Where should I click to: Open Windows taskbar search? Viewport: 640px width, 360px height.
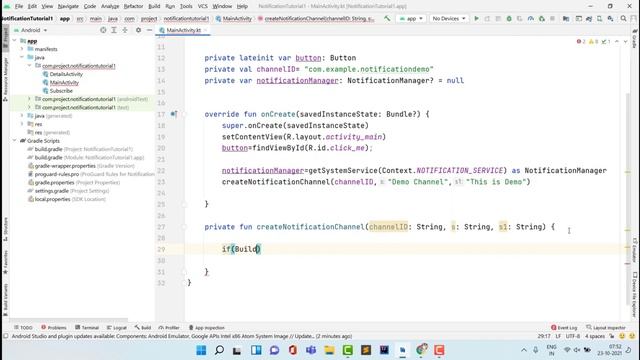point(219,350)
